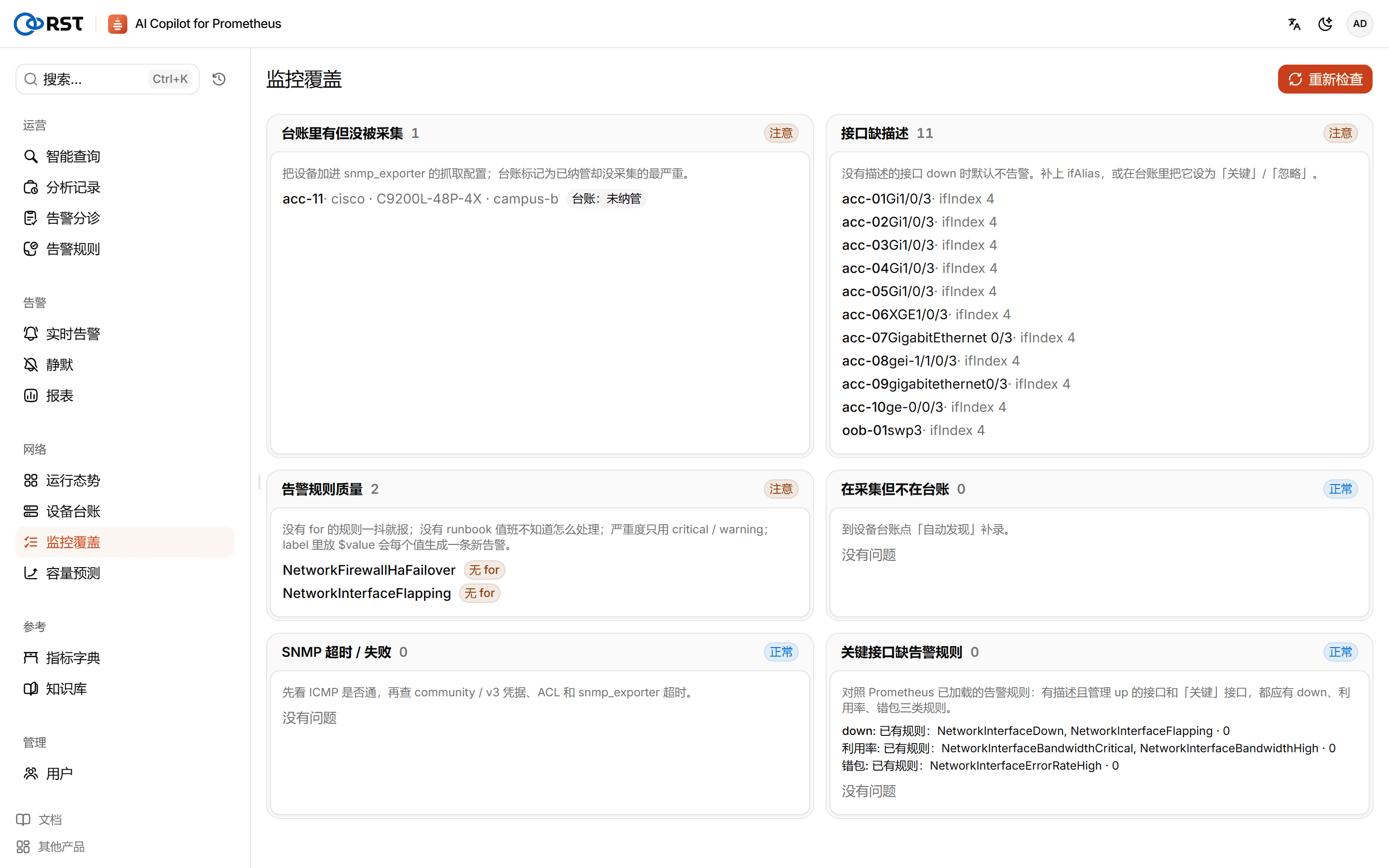
Task: Click 正常 badge on 关键接口缺告警规则 card
Action: [x=1340, y=652]
